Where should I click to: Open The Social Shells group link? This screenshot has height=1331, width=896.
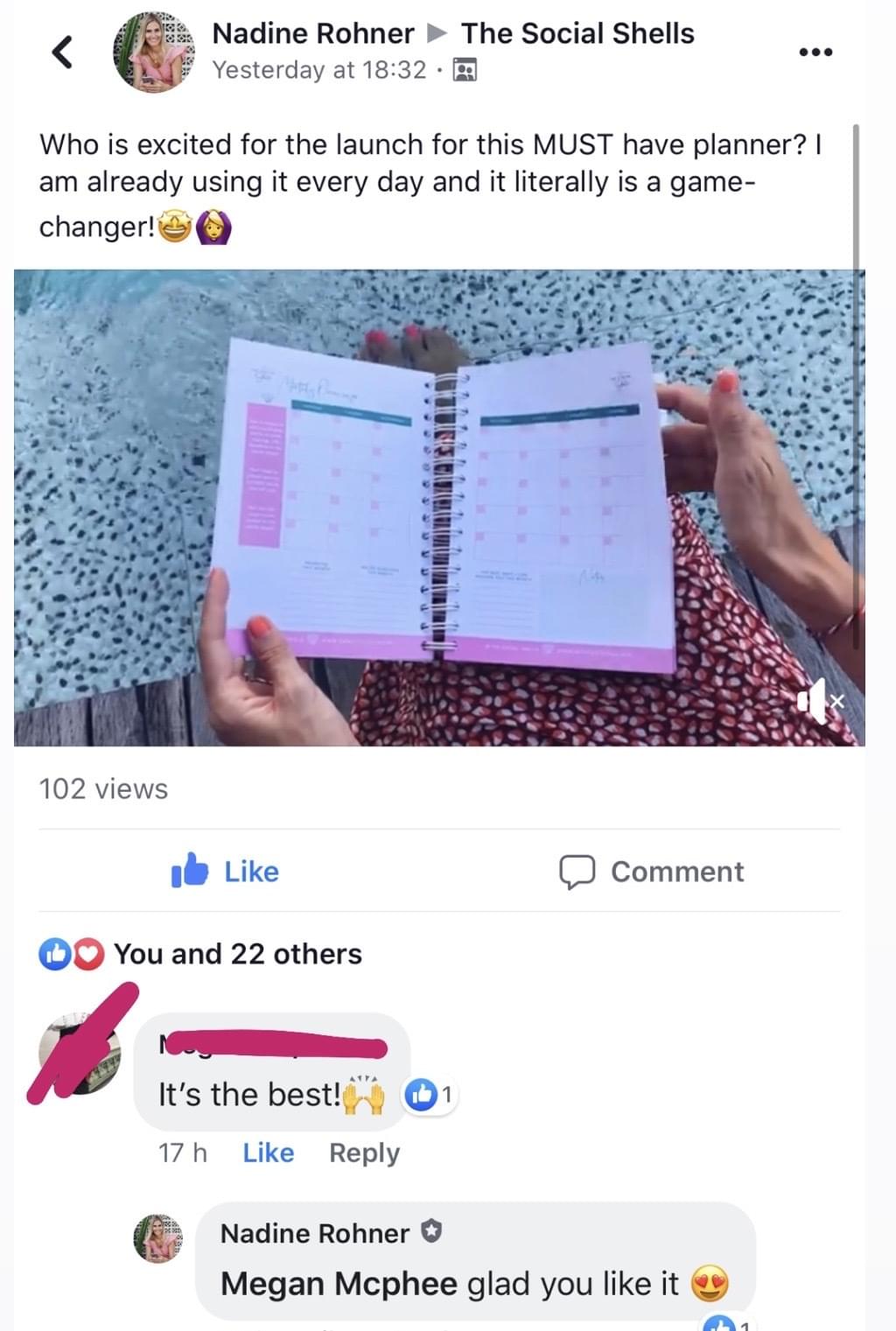[577, 33]
